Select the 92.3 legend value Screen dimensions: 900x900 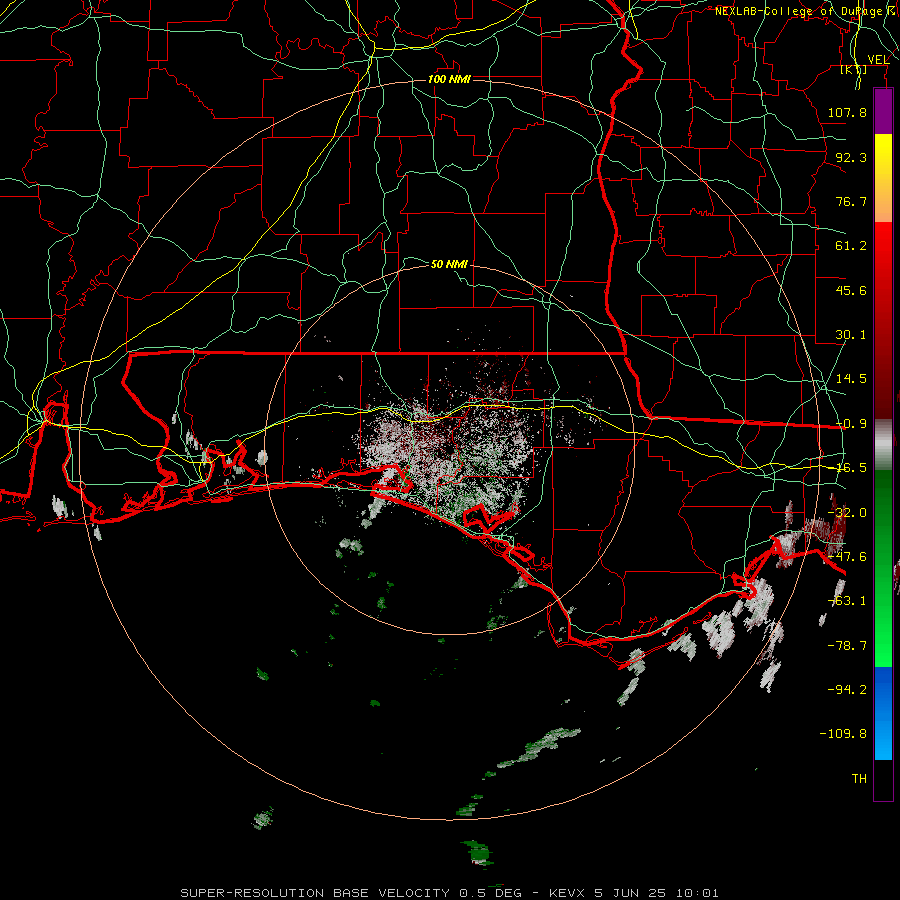tap(851, 157)
